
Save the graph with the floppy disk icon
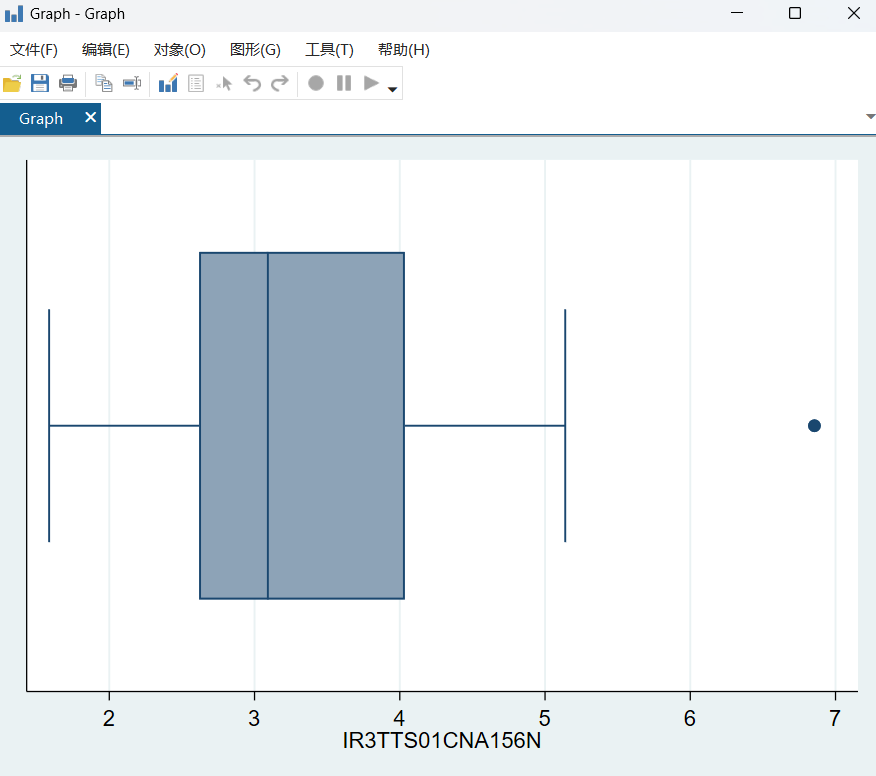40,84
